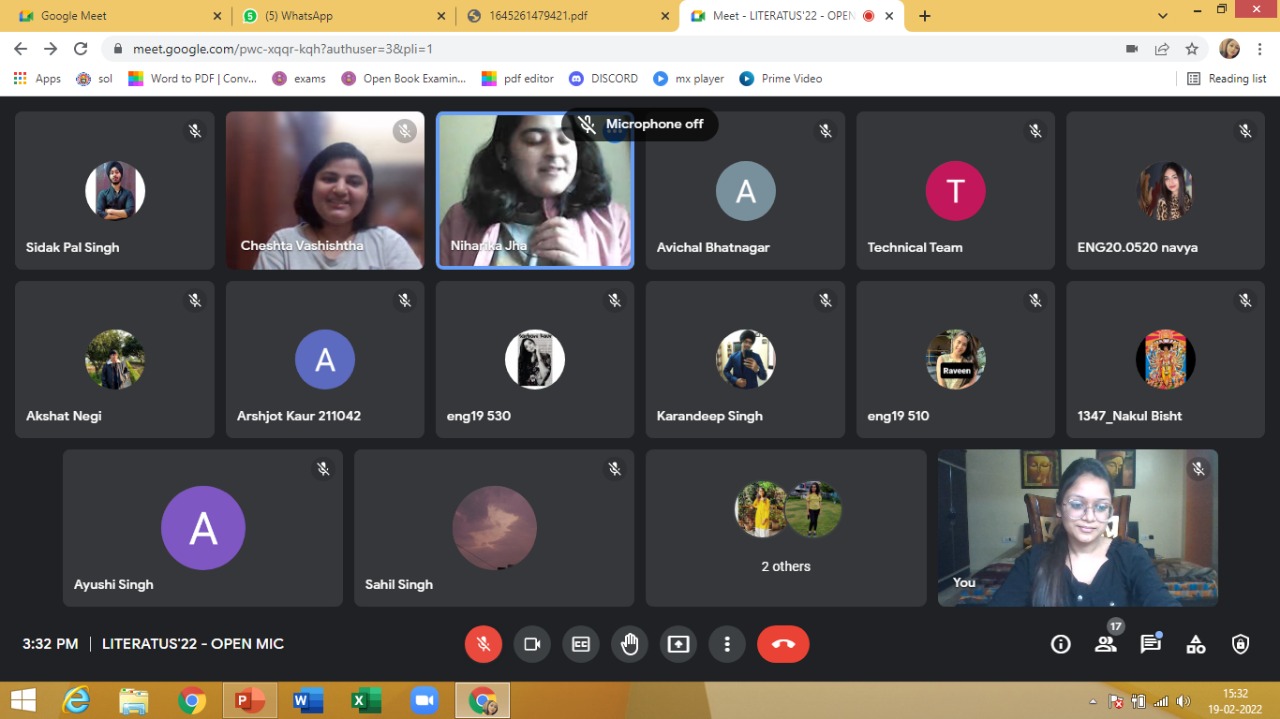Open Chrome's three-dot customize menu
The height and width of the screenshot is (719, 1280).
1260,49
